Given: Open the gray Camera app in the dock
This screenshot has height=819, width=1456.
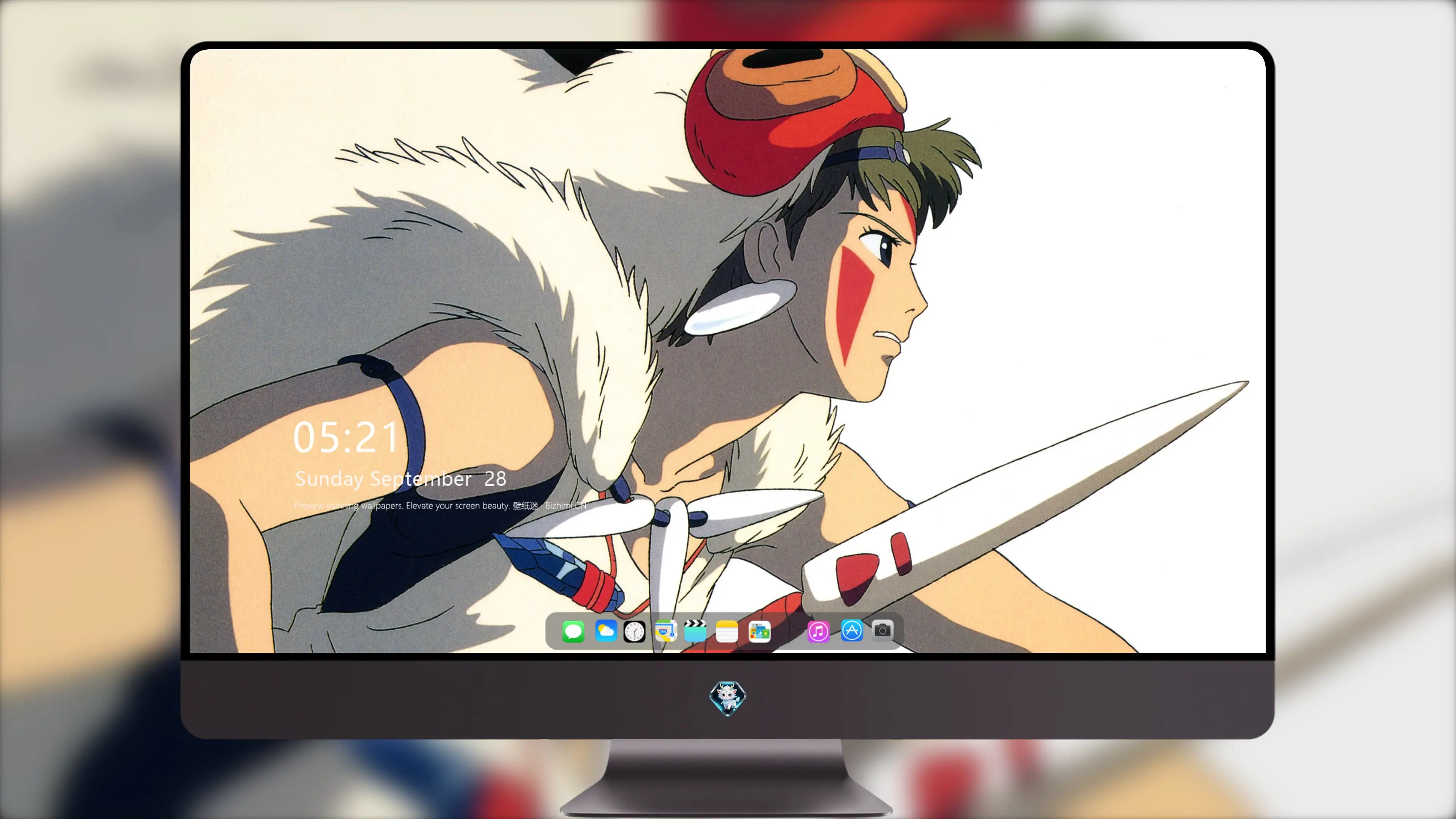Looking at the screenshot, I should pyautogui.click(x=882, y=631).
